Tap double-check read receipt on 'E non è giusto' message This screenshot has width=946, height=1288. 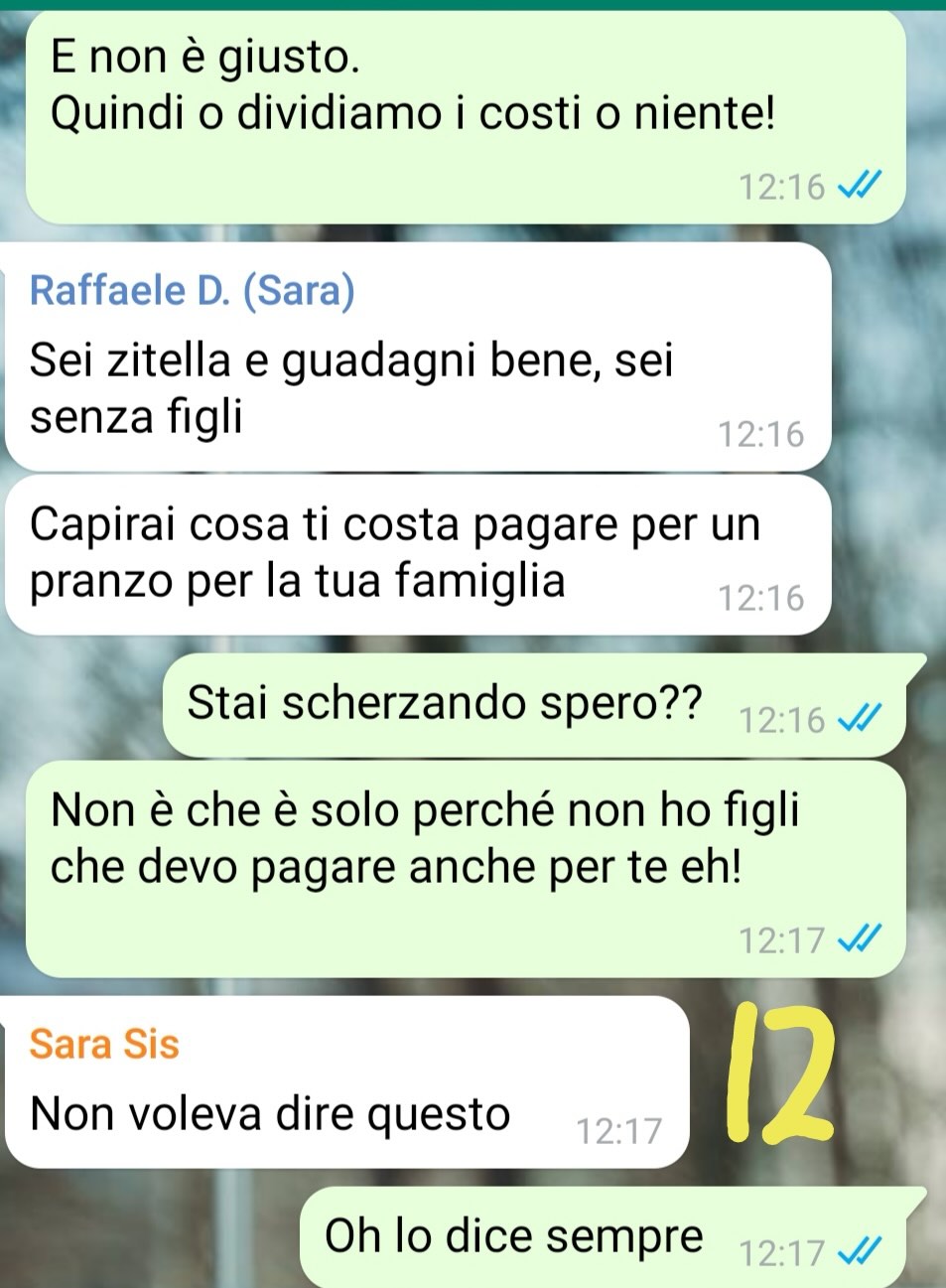coord(860,186)
